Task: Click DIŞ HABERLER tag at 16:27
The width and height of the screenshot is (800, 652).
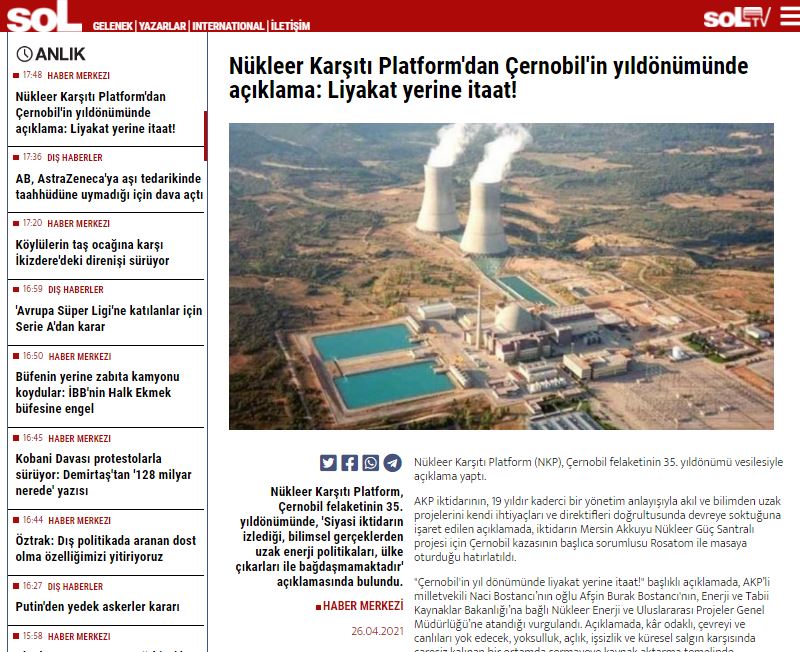Action: [76, 586]
